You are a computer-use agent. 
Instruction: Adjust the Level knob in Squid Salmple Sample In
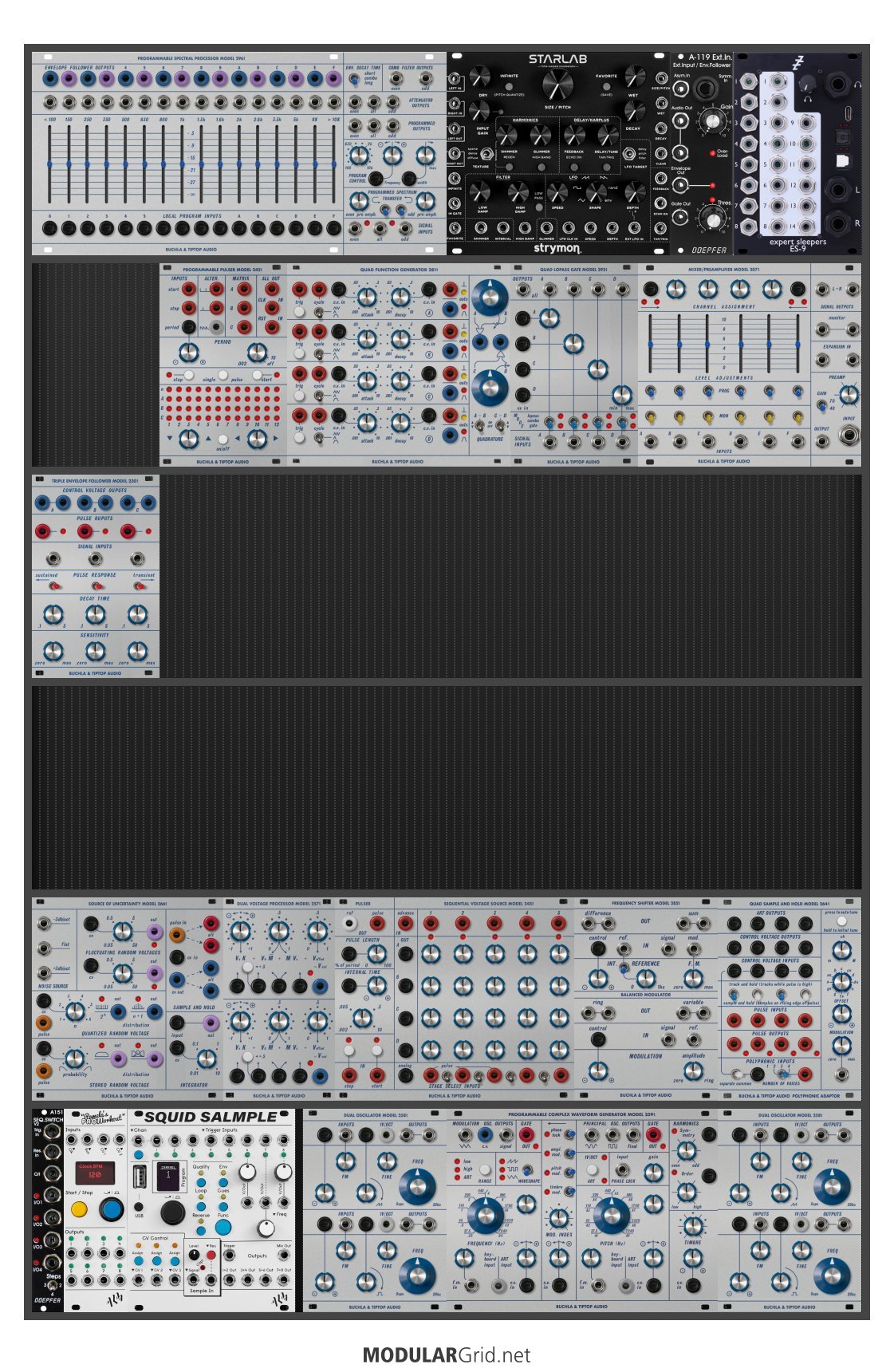pos(193,1255)
